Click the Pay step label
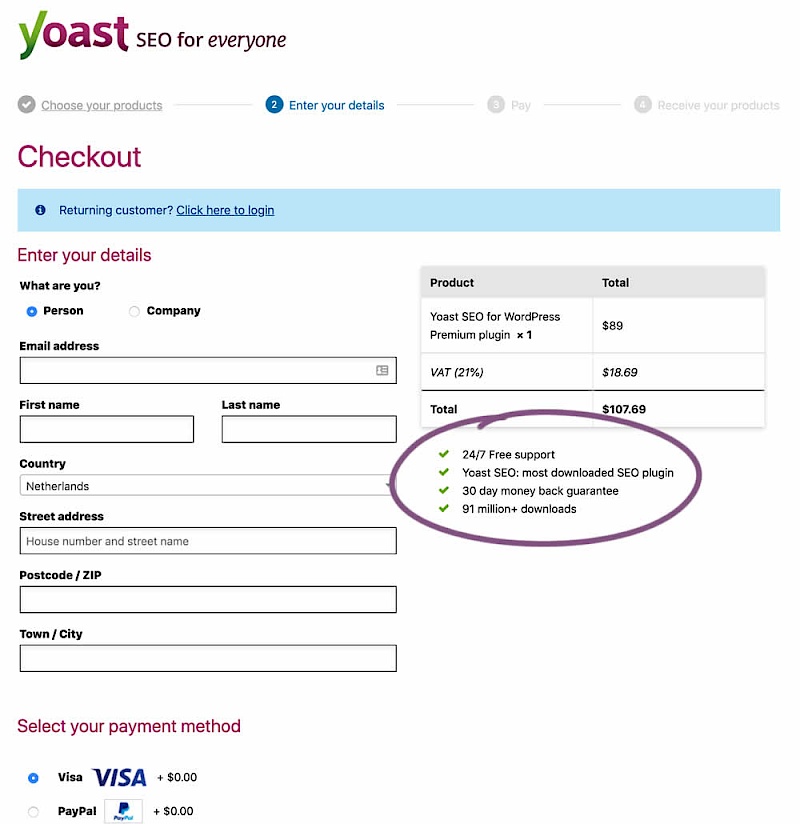The width and height of the screenshot is (800, 824). click(521, 105)
